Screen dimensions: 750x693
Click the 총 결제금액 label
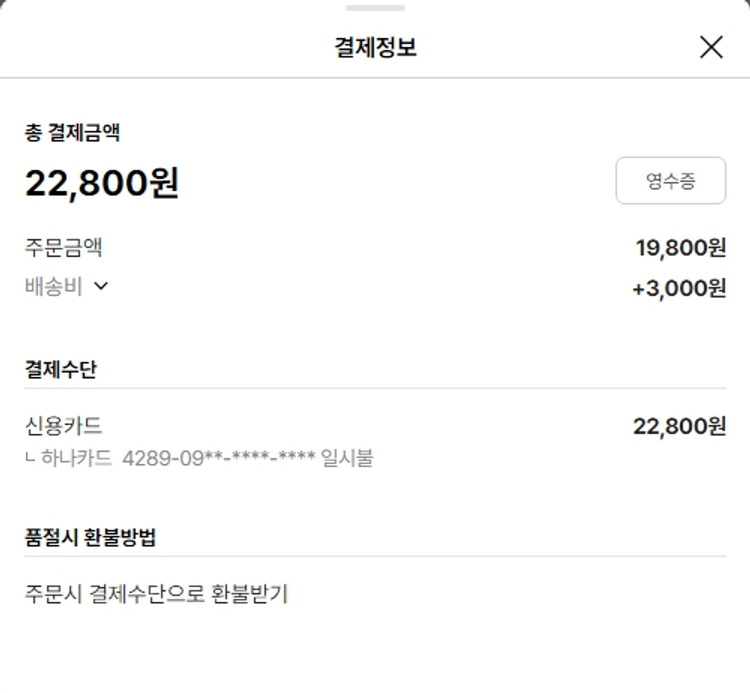click(73, 132)
